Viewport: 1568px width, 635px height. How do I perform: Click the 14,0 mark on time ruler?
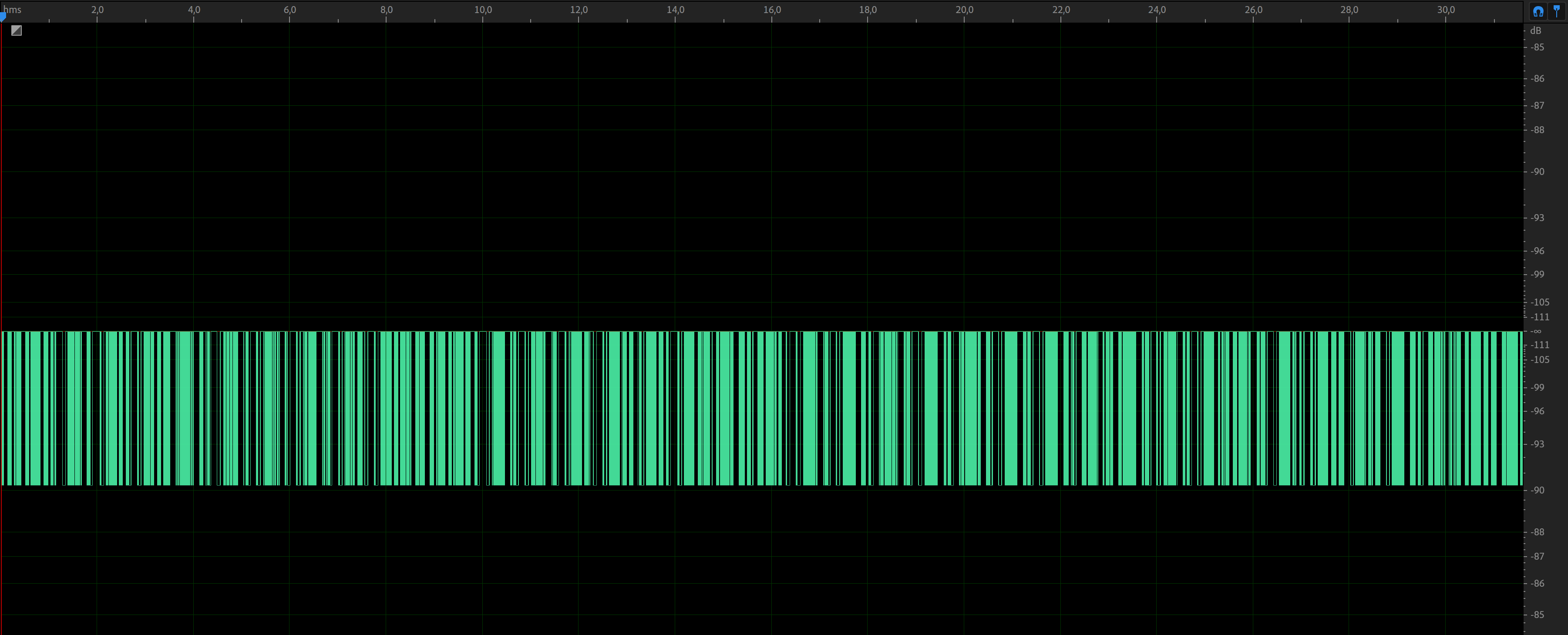tap(675, 10)
